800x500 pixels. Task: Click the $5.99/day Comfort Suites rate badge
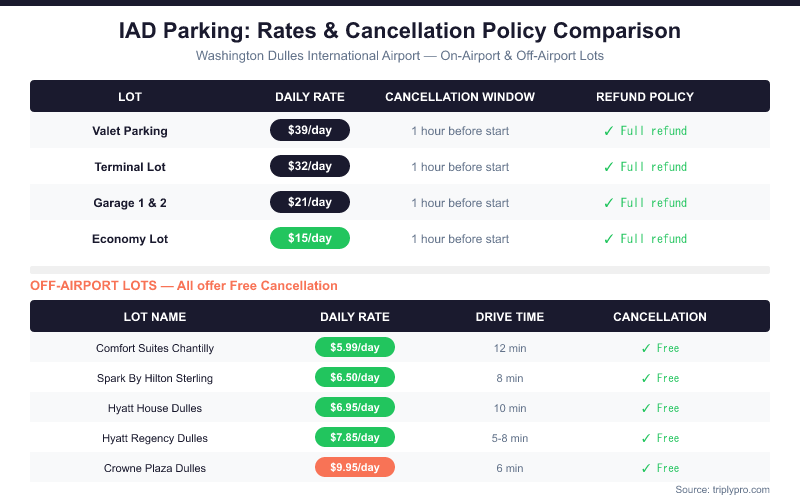tap(355, 348)
